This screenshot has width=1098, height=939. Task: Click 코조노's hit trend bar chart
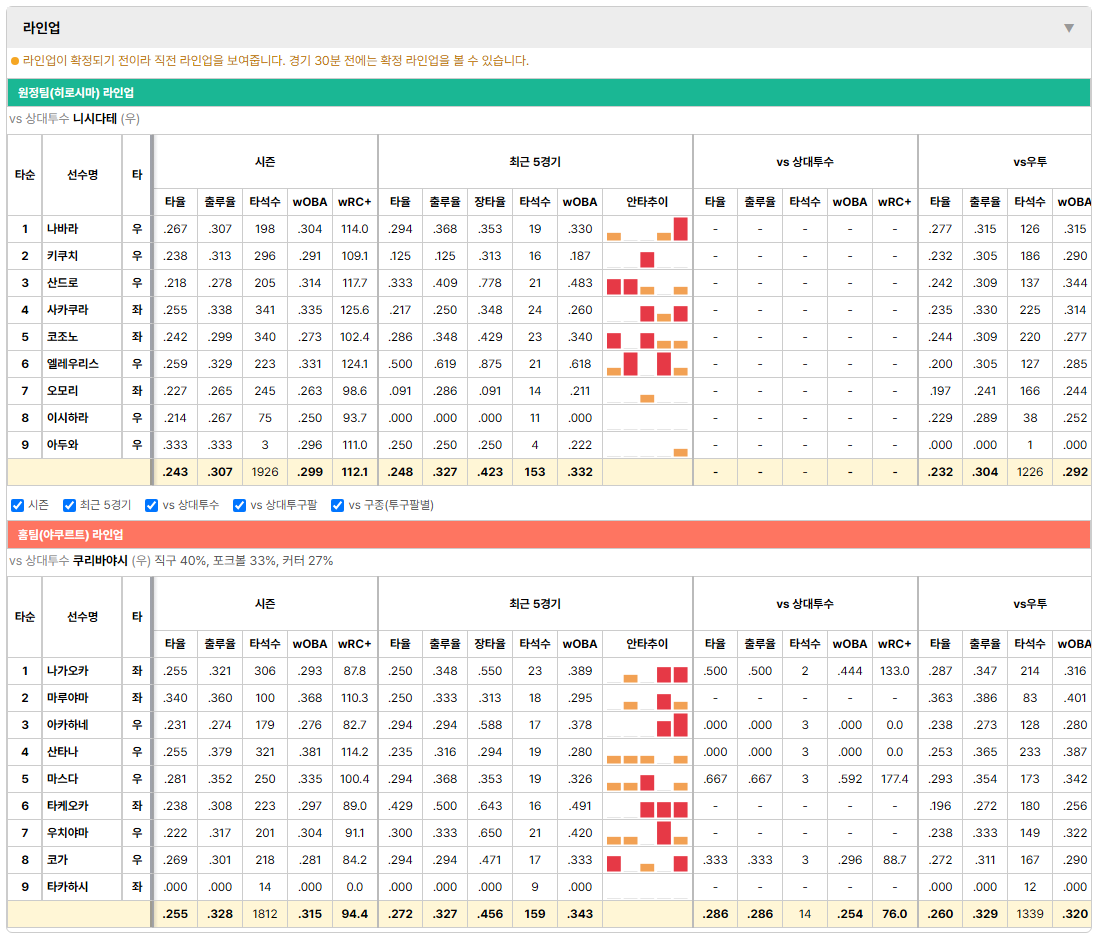point(647,337)
